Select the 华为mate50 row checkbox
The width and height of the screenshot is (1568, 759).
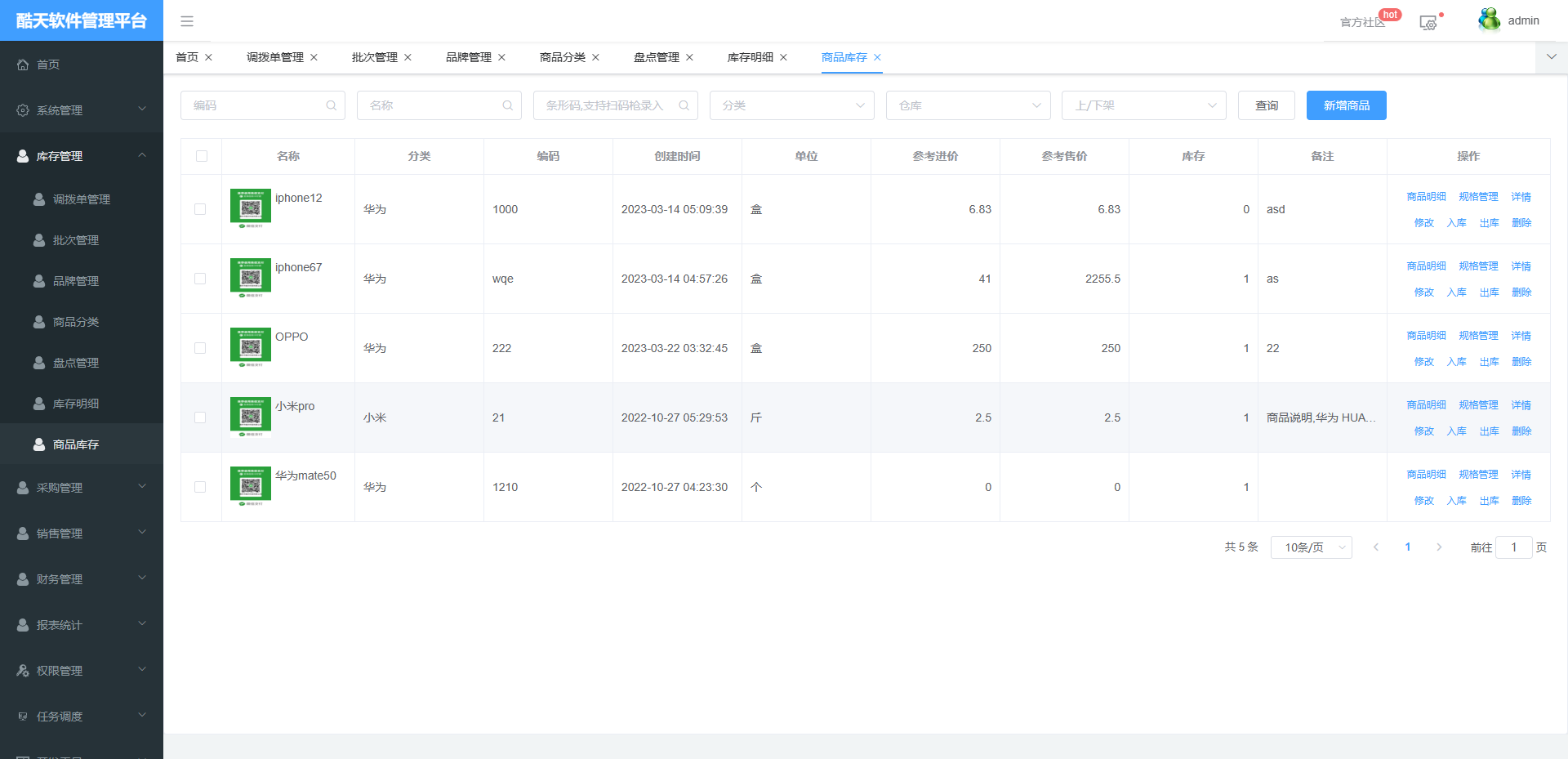(200, 487)
